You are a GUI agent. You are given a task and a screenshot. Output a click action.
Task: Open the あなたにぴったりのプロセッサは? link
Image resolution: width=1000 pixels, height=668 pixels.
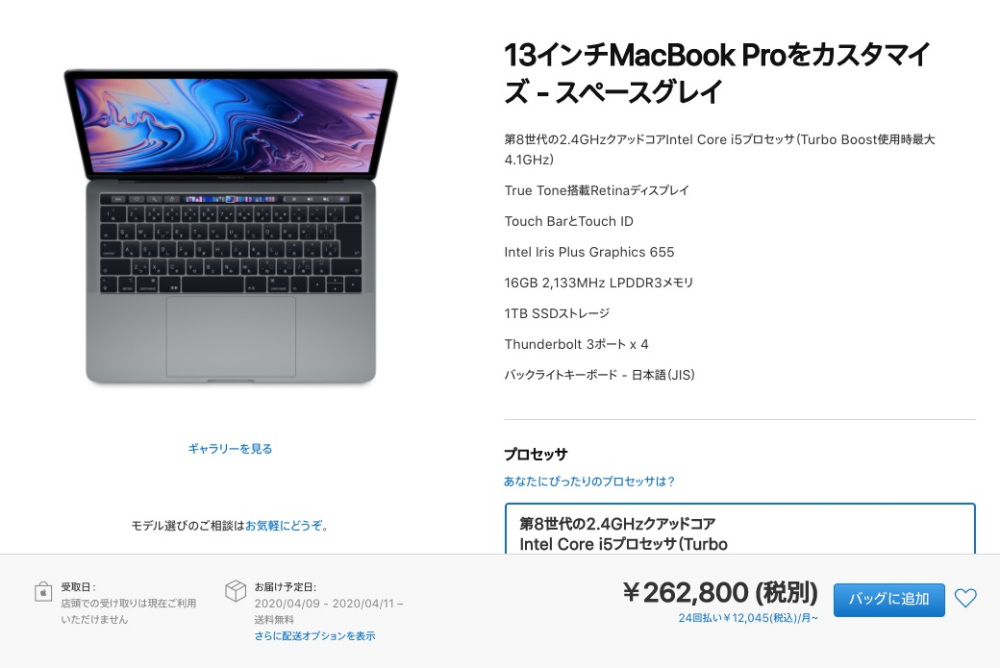coord(589,481)
